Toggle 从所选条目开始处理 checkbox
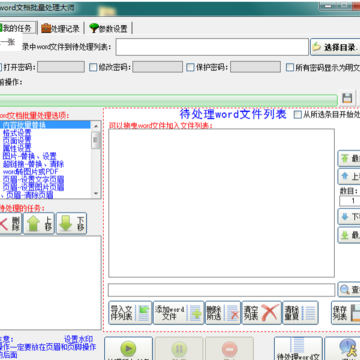 [x=297, y=115]
